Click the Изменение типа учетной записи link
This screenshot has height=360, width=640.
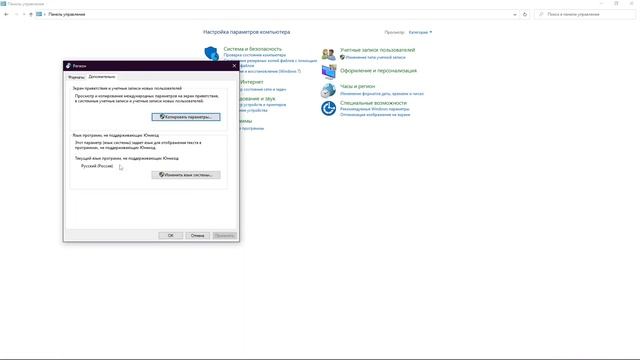(376, 58)
